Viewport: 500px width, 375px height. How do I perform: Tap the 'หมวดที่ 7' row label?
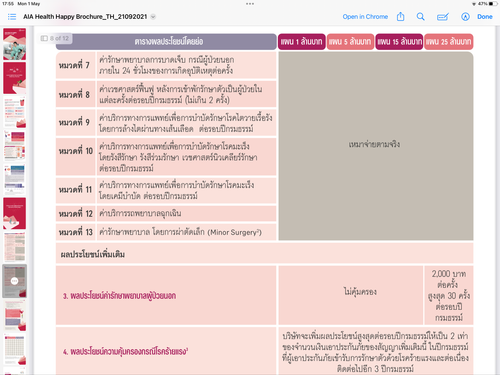[75, 65]
